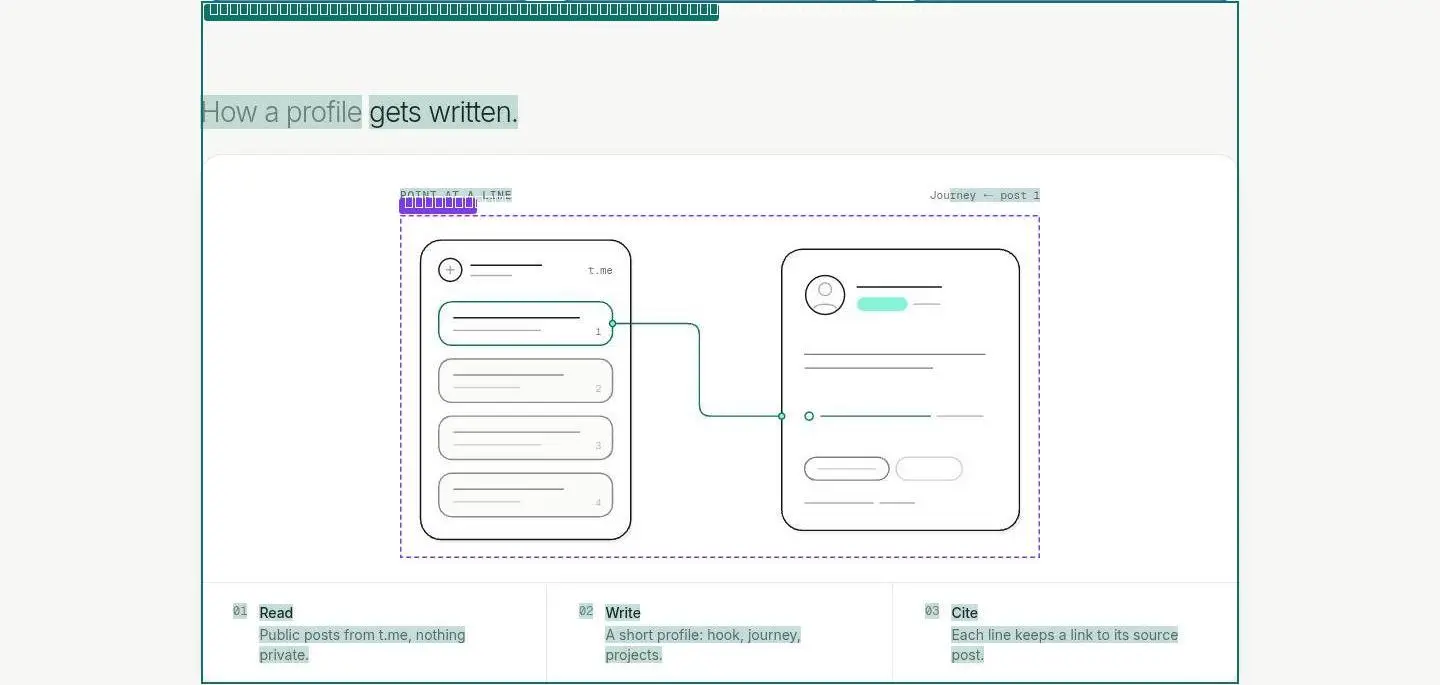Click the "t.me" label in phone mockup
The image size is (1440, 685).
(600, 271)
